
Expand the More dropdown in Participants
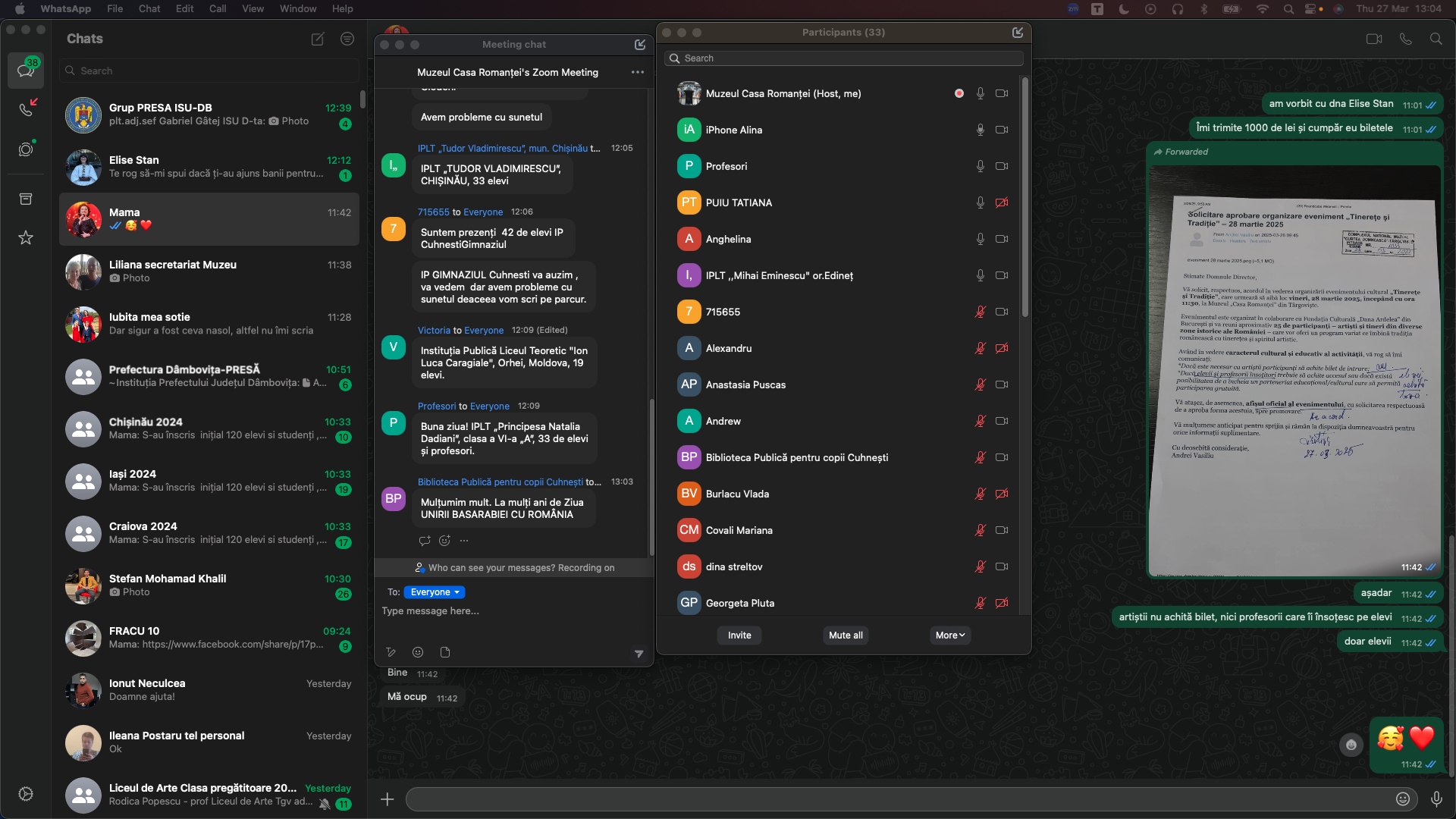click(949, 635)
